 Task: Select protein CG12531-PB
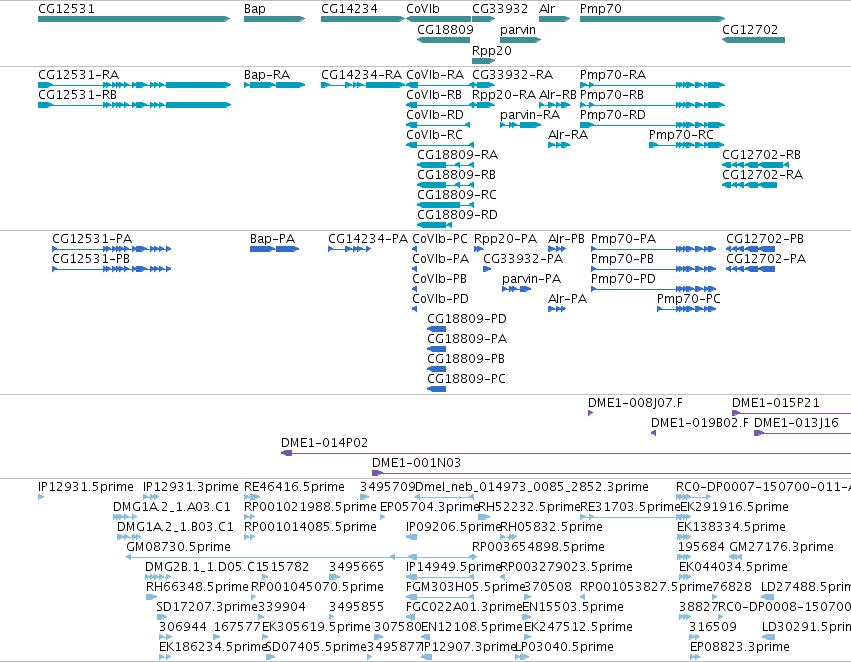click(112, 269)
